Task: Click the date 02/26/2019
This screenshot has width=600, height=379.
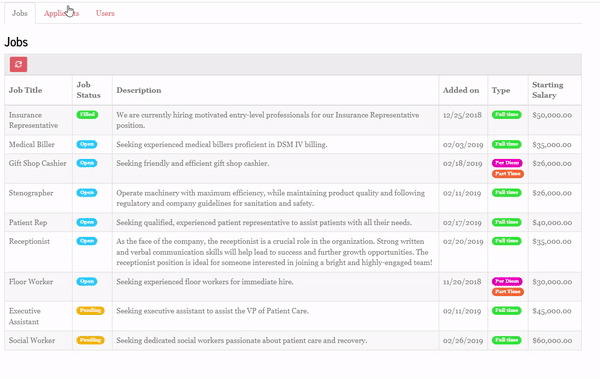Action: pos(463,340)
